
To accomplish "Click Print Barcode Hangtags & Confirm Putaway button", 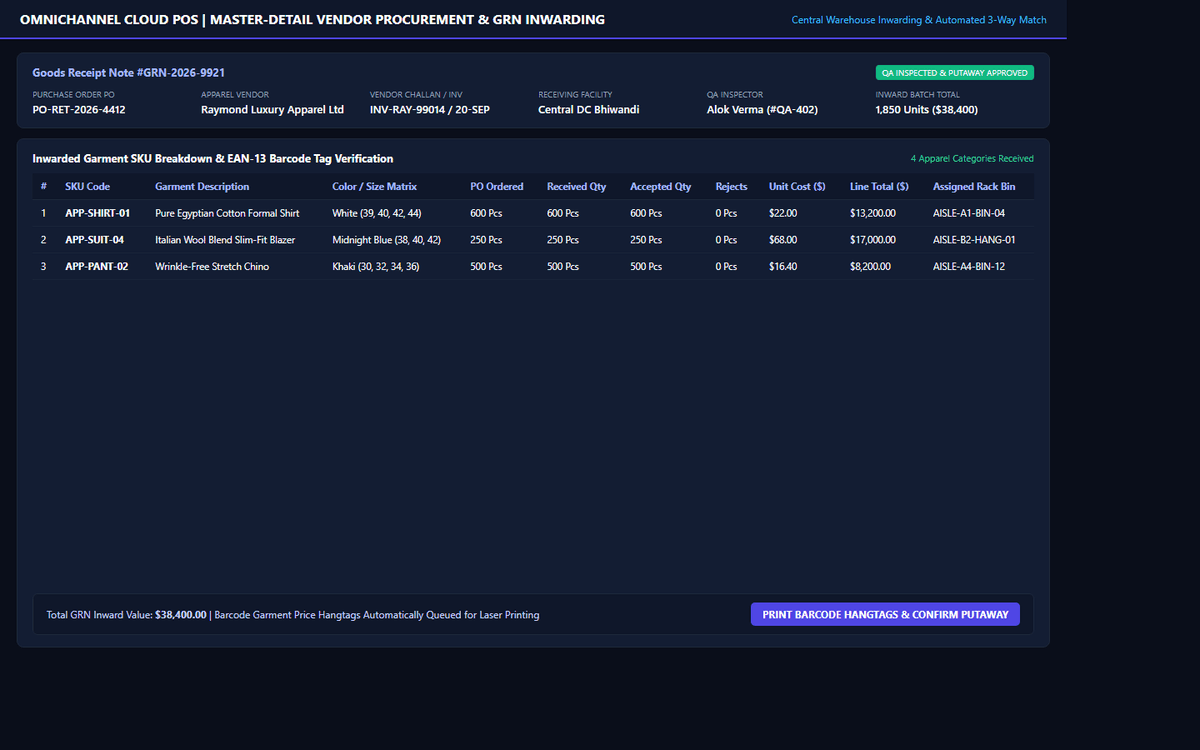I will coord(885,614).
